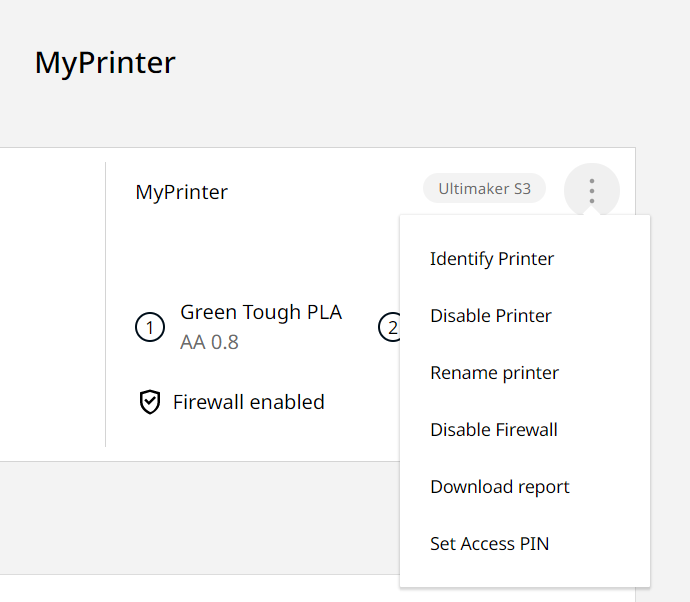Click the AA 0.8 print core label
690x602 pixels.
click(x=209, y=342)
